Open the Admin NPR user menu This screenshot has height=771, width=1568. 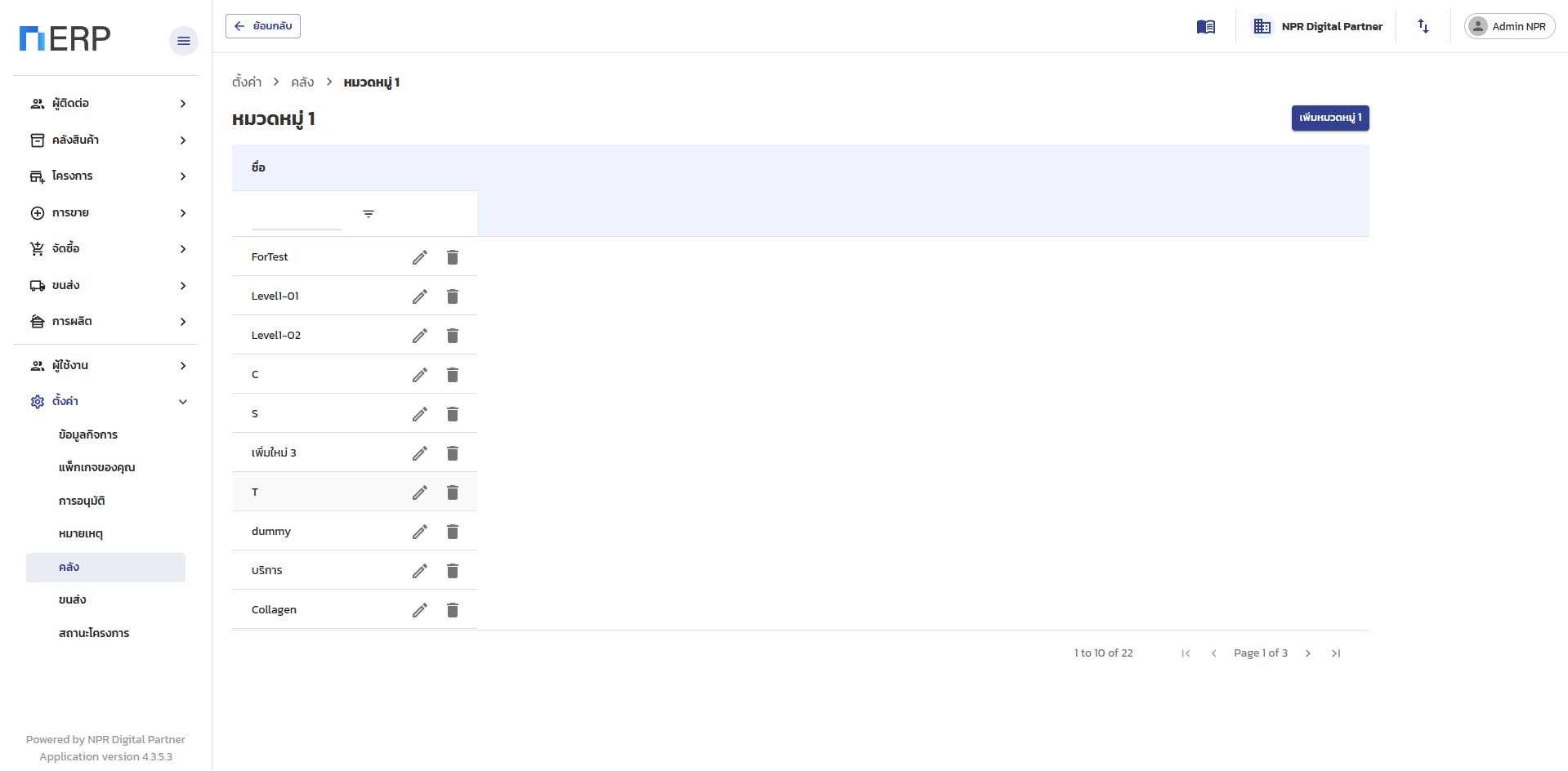1509,26
